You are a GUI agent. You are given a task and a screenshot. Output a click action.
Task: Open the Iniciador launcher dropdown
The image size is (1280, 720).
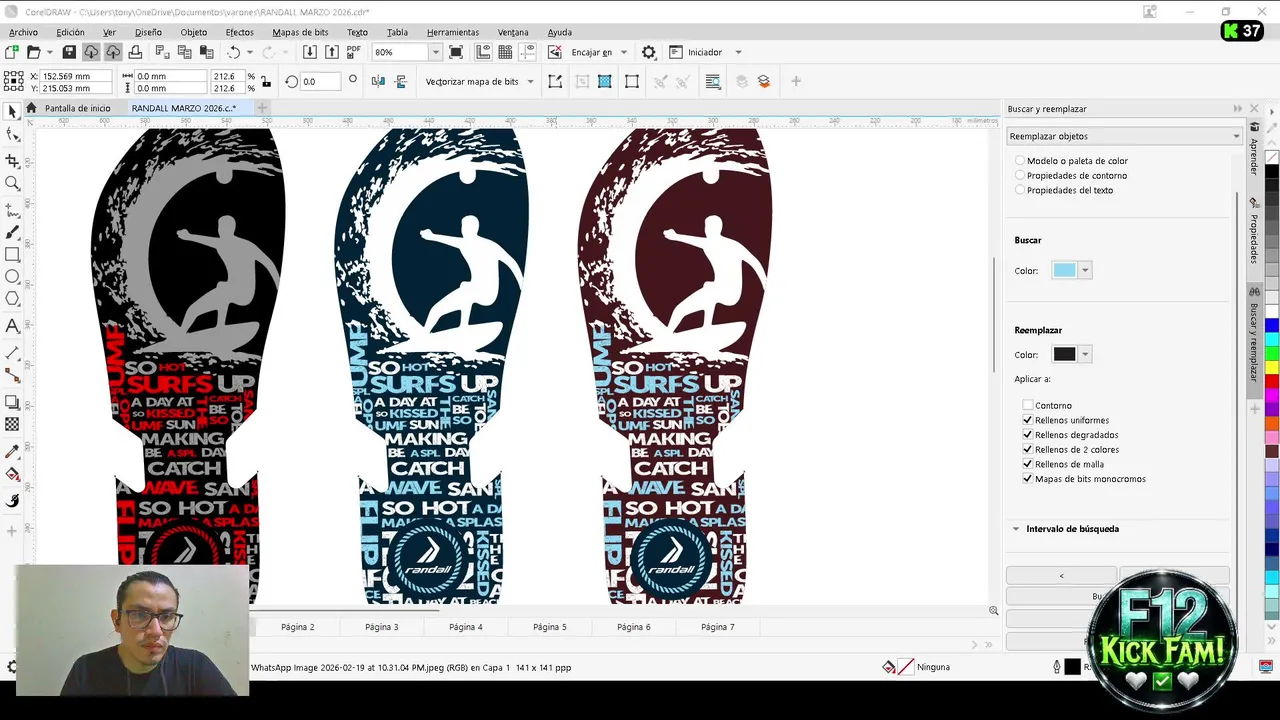click(x=738, y=52)
